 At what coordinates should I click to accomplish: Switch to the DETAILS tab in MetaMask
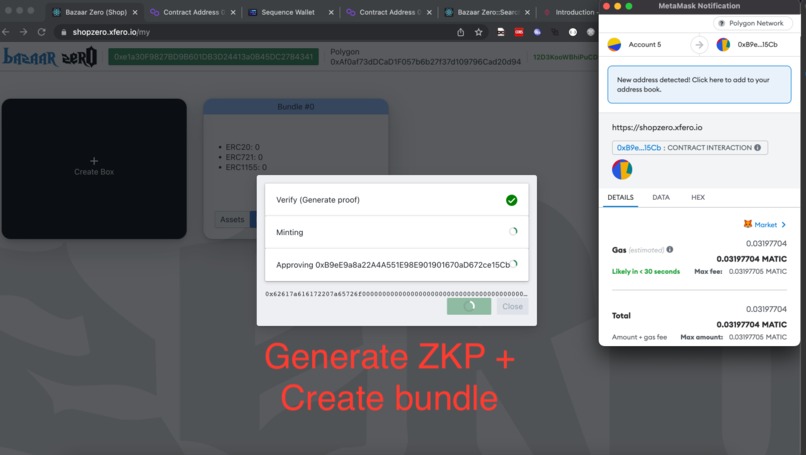tap(620, 197)
